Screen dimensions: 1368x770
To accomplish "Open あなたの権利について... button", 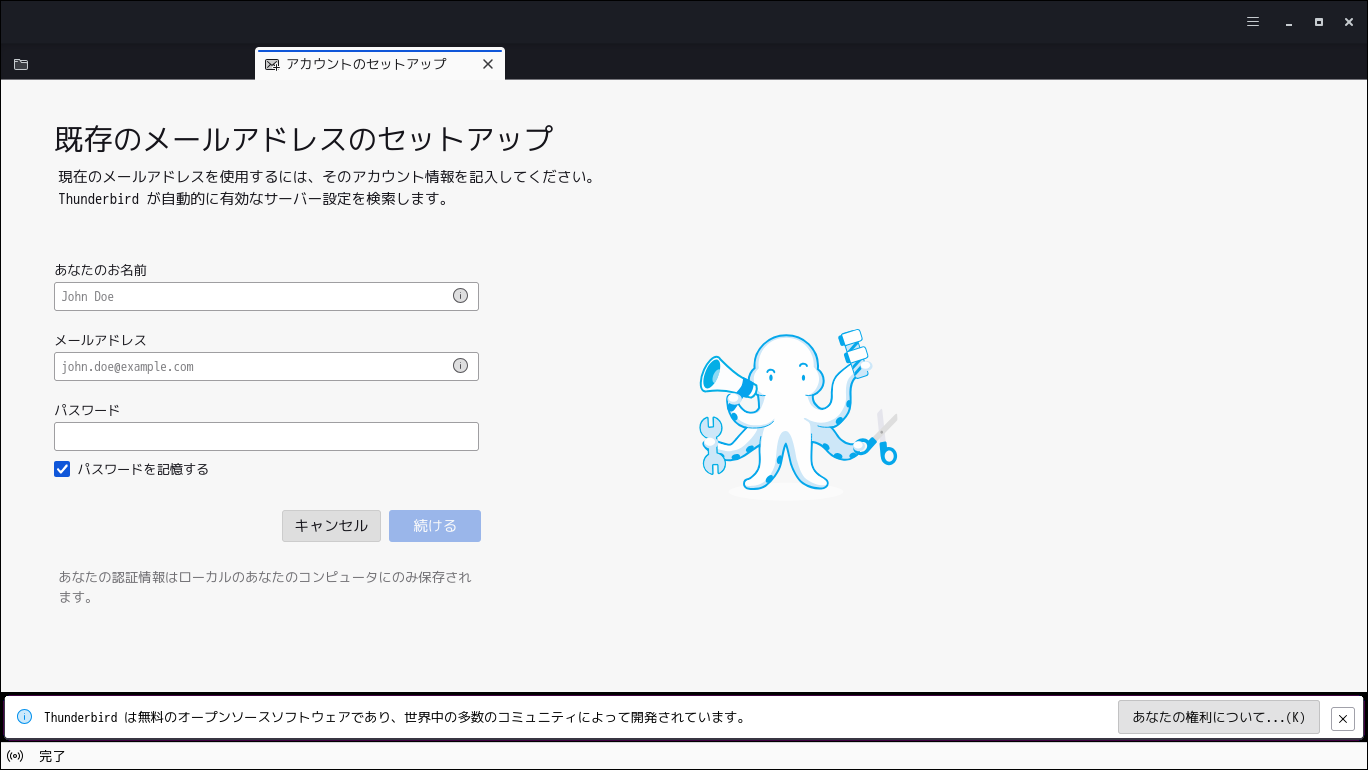I will tap(1219, 717).
